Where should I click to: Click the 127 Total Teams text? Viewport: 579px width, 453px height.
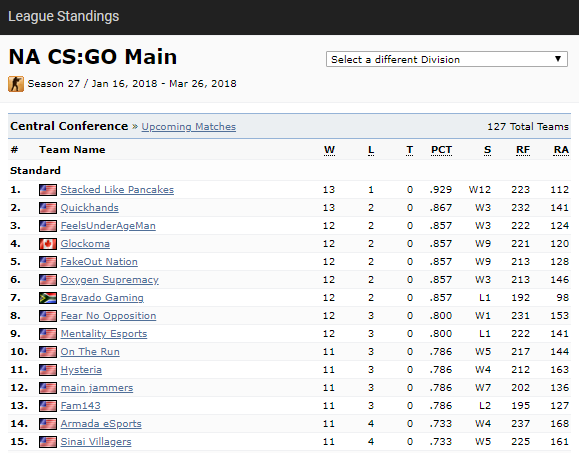(x=528, y=127)
